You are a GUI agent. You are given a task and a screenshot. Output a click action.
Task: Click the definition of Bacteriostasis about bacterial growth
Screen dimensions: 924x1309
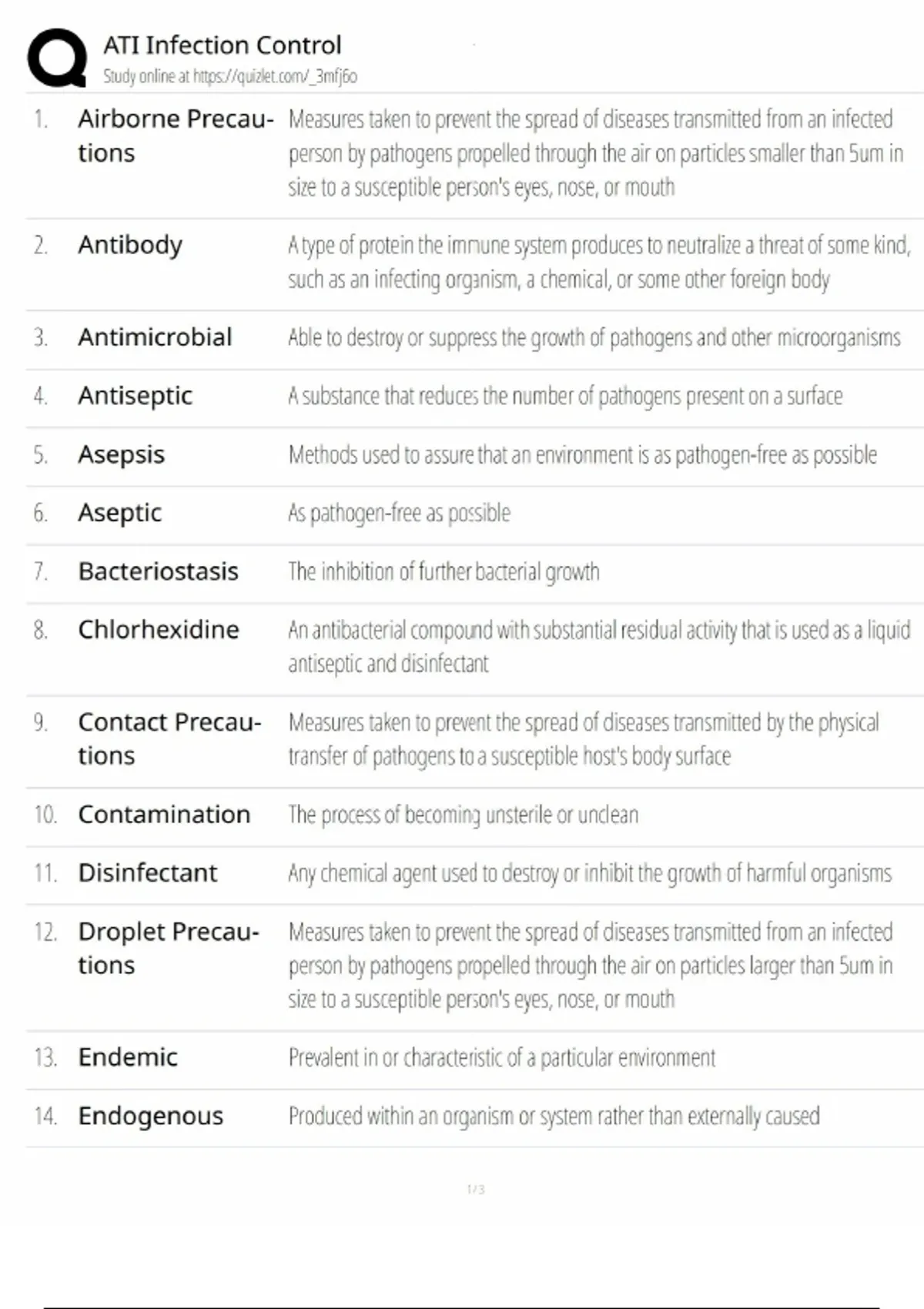coord(444,571)
